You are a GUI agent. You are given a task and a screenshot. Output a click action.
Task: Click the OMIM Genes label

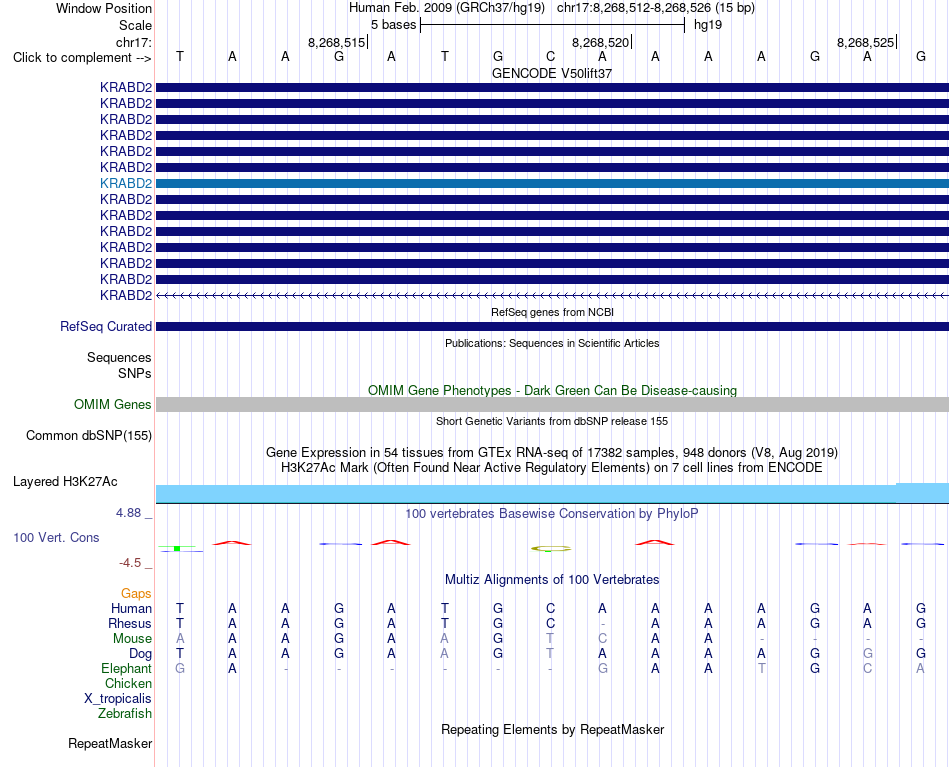pos(113,404)
